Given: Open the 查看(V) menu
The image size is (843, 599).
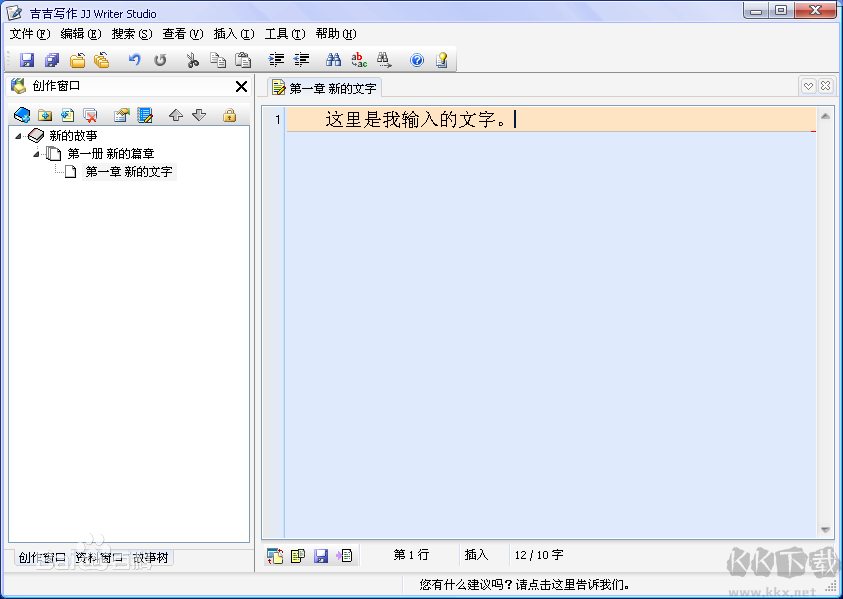Looking at the screenshot, I should (183, 34).
